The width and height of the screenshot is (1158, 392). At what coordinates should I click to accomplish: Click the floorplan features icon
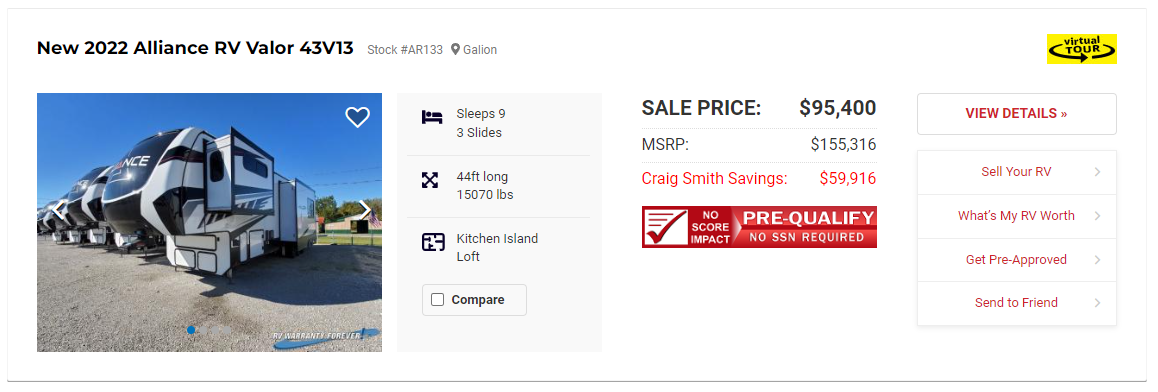coord(432,241)
